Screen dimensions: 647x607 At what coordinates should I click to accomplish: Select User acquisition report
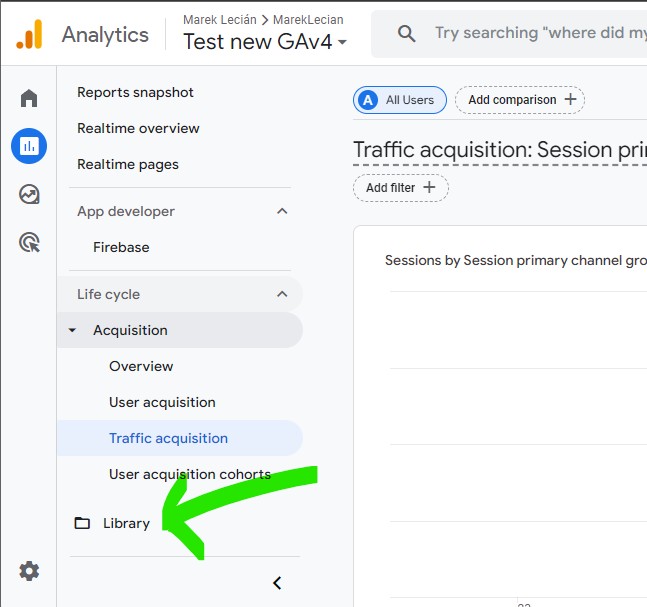pyautogui.click(x=162, y=402)
